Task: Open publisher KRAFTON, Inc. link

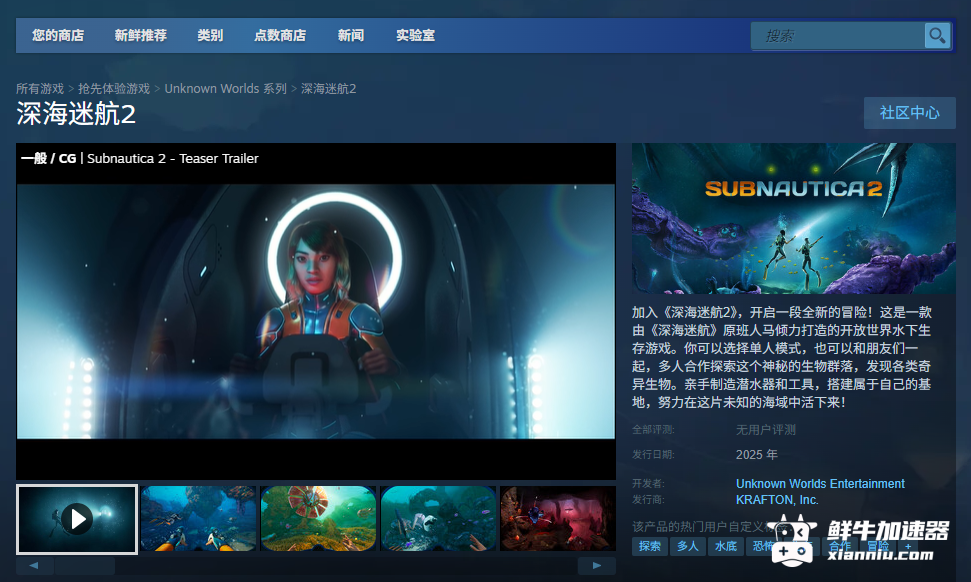Action: (x=777, y=500)
